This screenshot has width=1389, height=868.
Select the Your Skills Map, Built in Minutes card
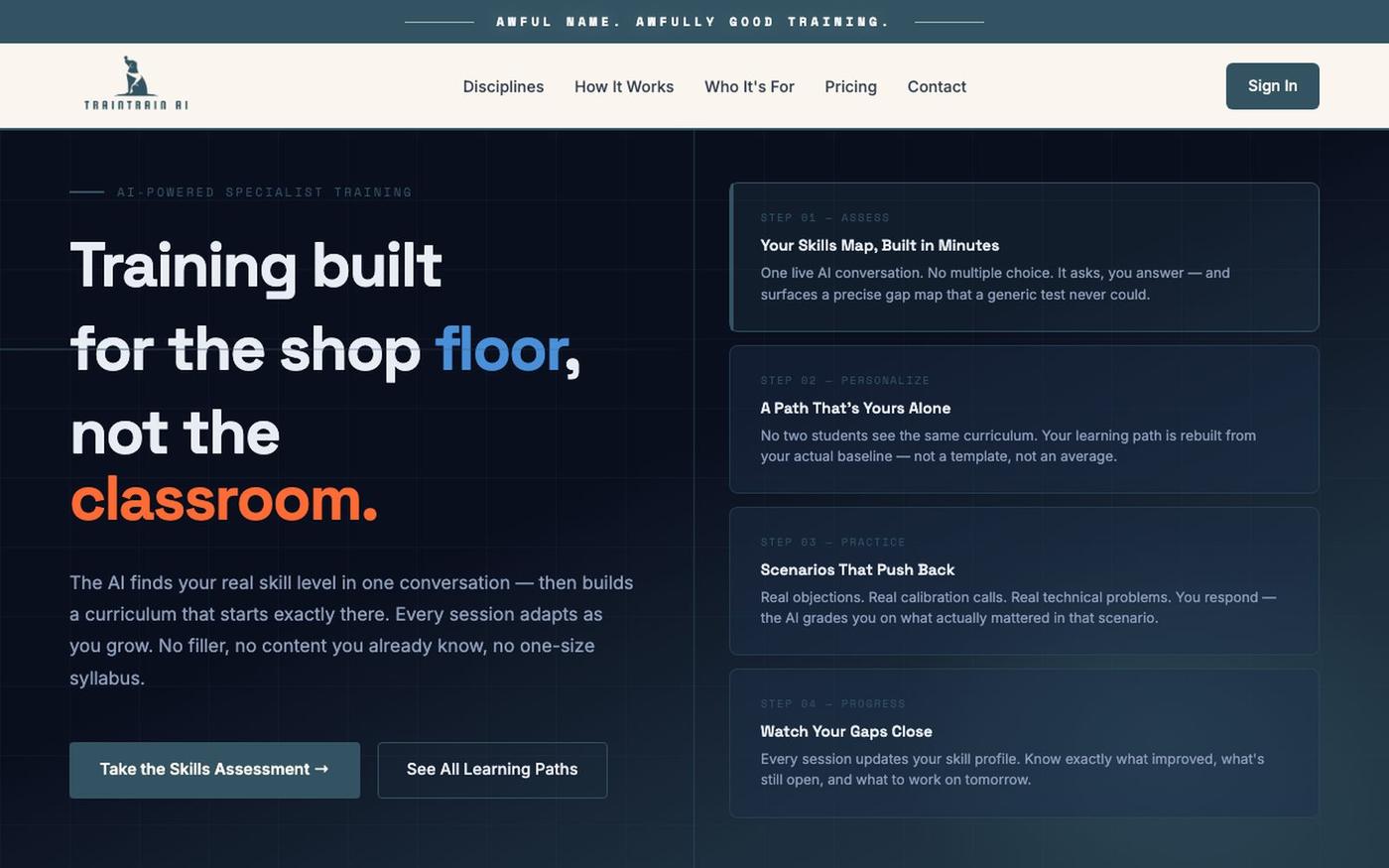tap(1024, 257)
